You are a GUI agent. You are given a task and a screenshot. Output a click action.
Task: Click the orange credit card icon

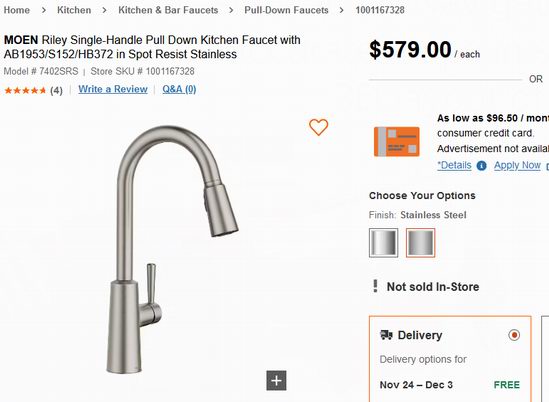tap(397, 141)
